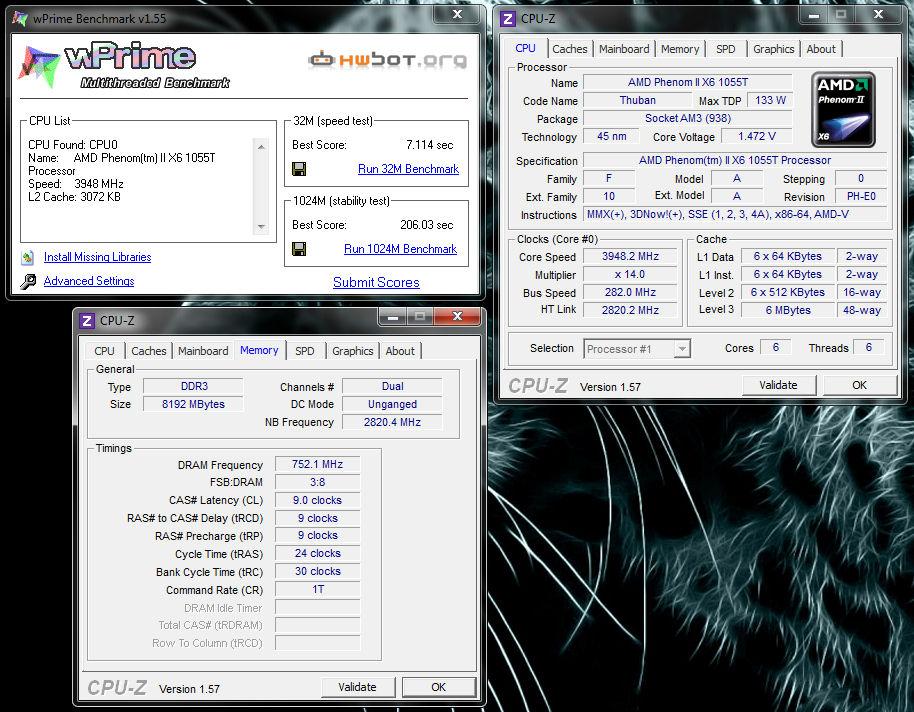Click the hwbot.org logo
The image size is (914, 712).
388,59
